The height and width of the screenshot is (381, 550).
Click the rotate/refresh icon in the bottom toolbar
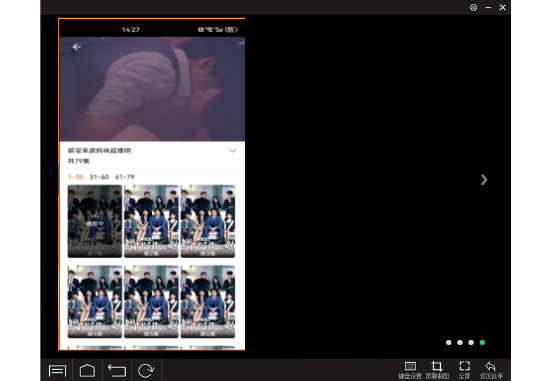[x=146, y=370]
